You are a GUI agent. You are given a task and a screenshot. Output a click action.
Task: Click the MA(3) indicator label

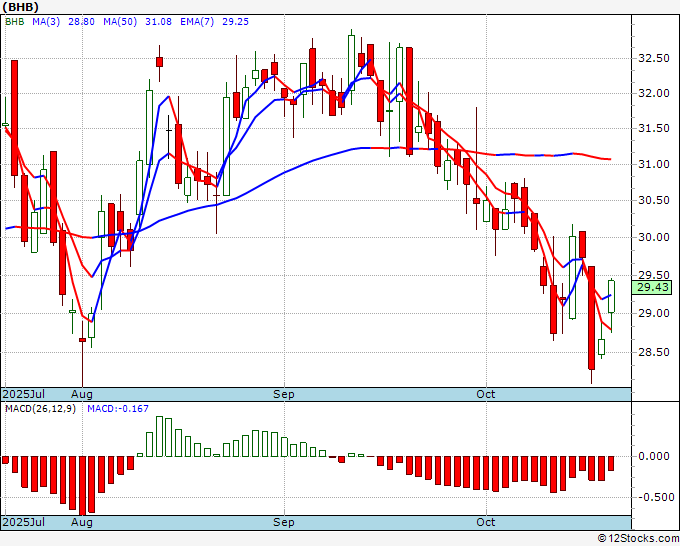pos(46,22)
